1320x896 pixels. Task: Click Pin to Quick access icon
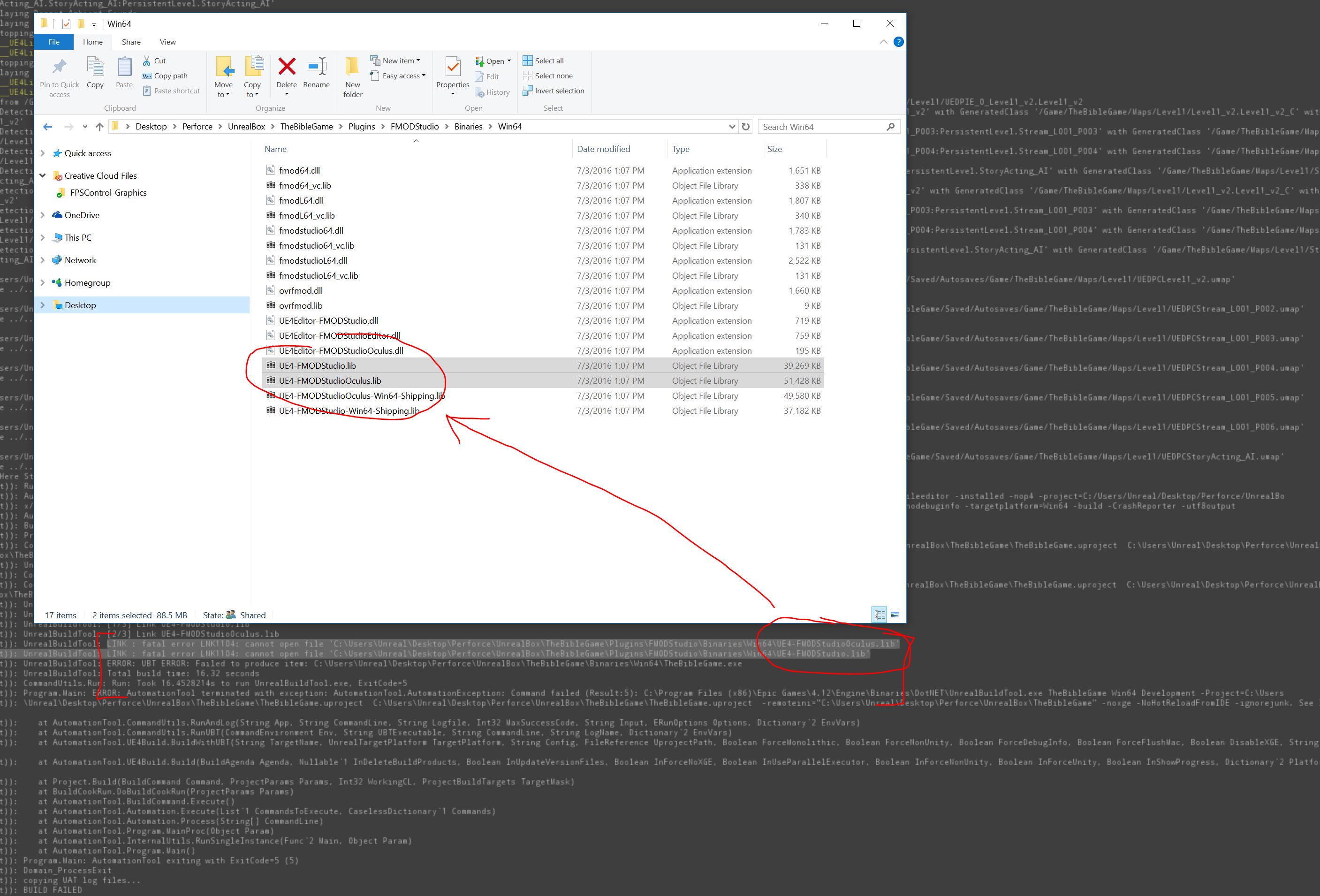point(59,67)
